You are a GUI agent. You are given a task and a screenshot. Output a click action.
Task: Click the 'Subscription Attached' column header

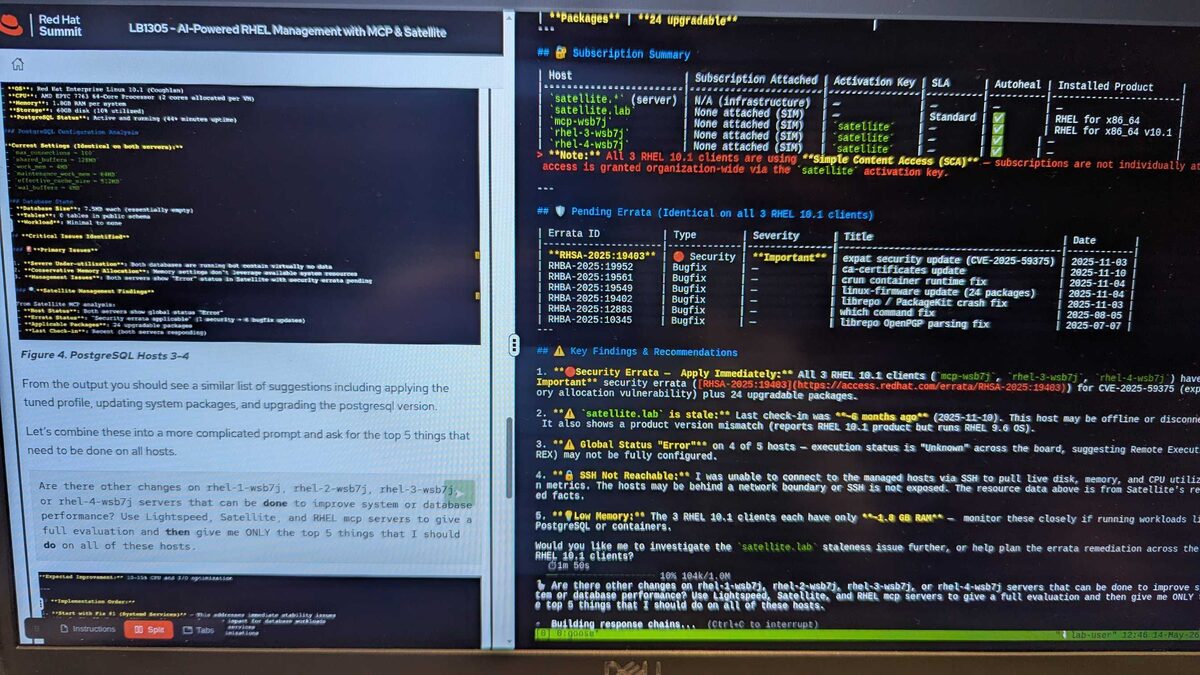[757, 79]
